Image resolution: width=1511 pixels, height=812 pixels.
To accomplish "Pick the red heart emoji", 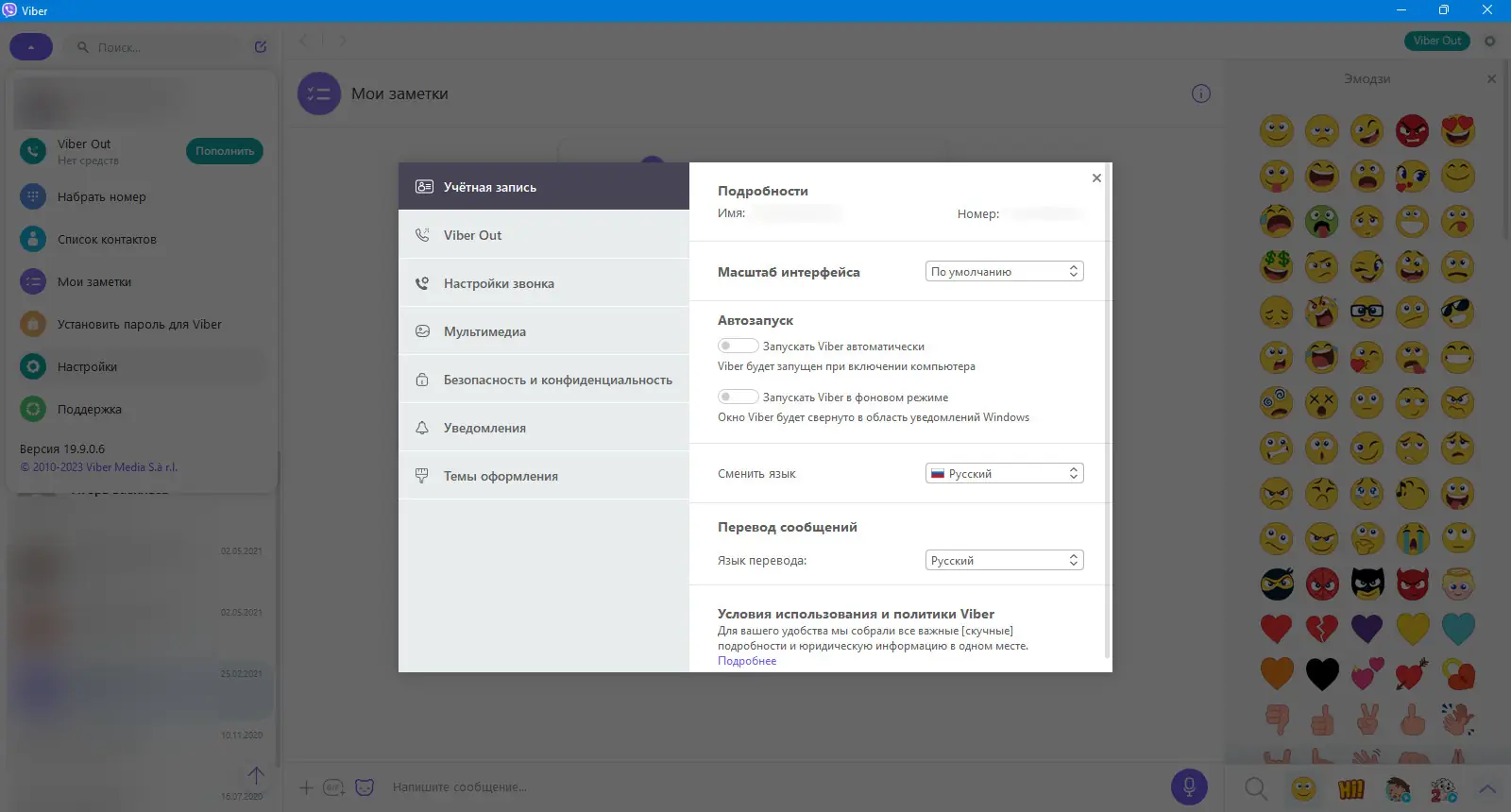I will [1276, 629].
